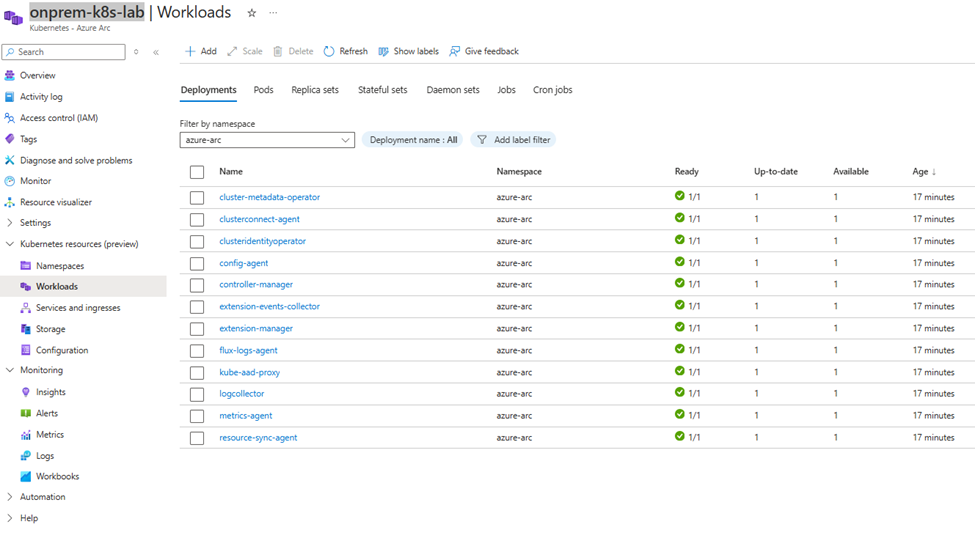Viewport: 975px width, 538px height.
Task: Check the config-agent row checkbox
Action: [x=197, y=264]
